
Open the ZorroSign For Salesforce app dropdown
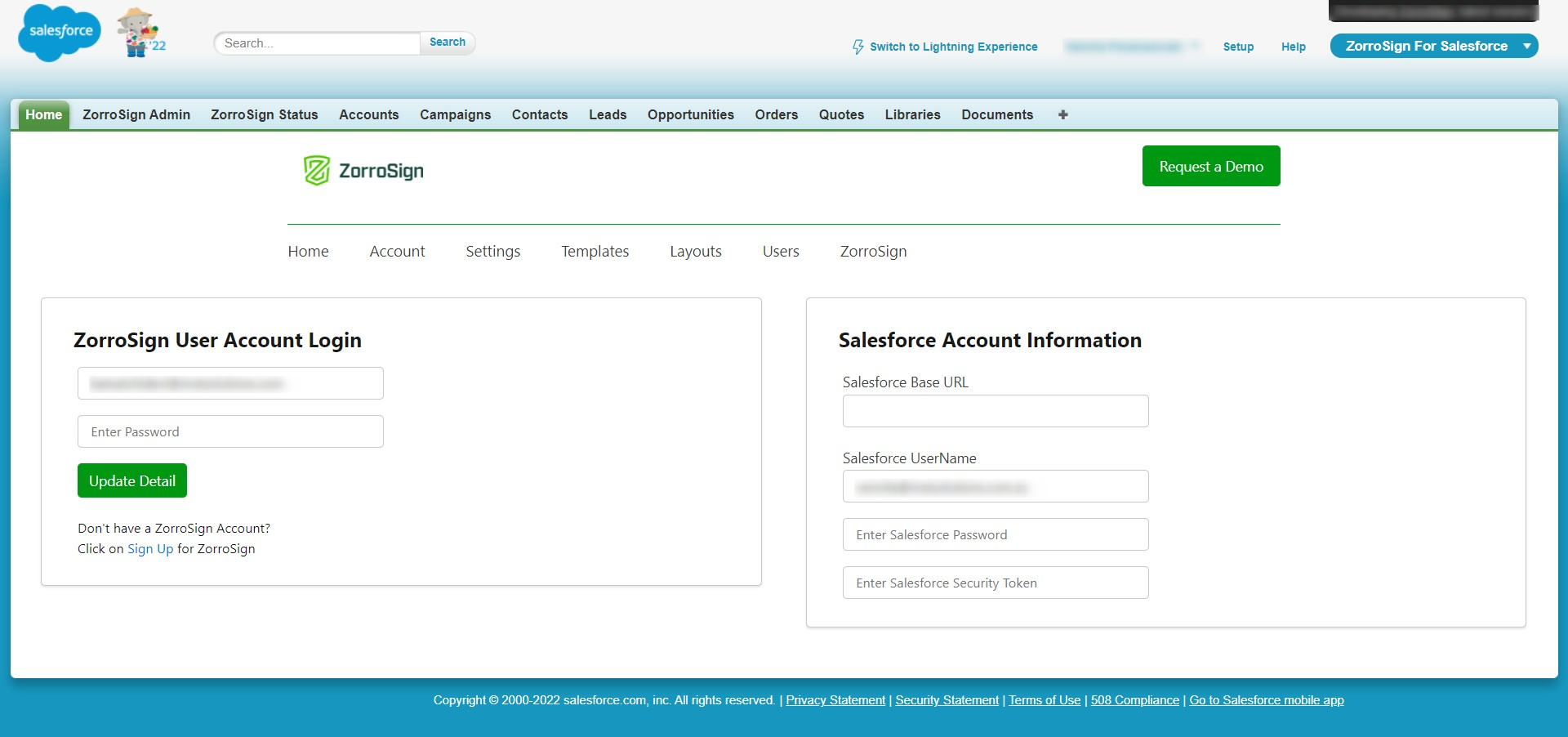point(1434,46)
